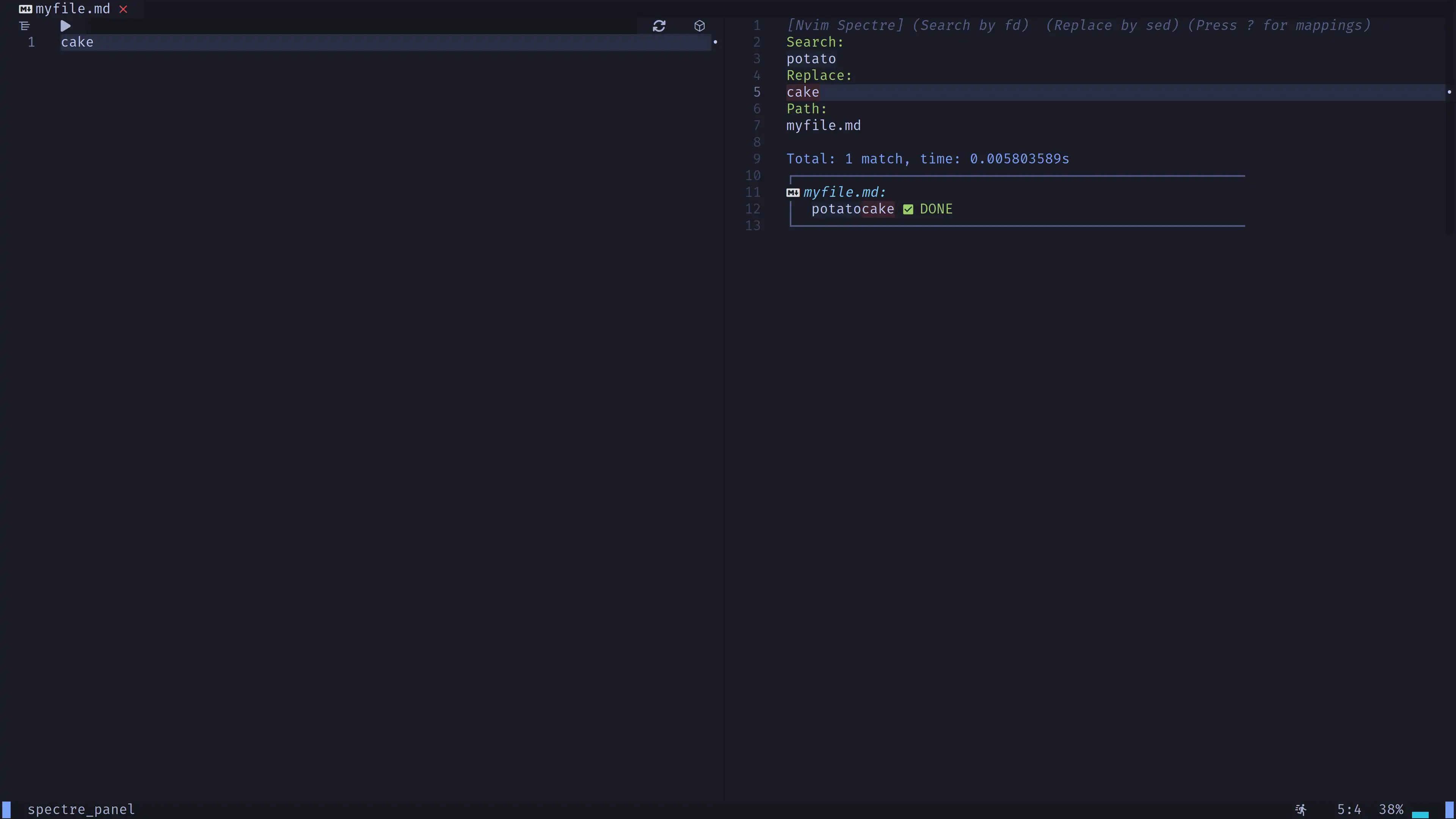Screen dimensions: 1456x819
Task: Click the Path: label
Action: click(x=806, y=108)
